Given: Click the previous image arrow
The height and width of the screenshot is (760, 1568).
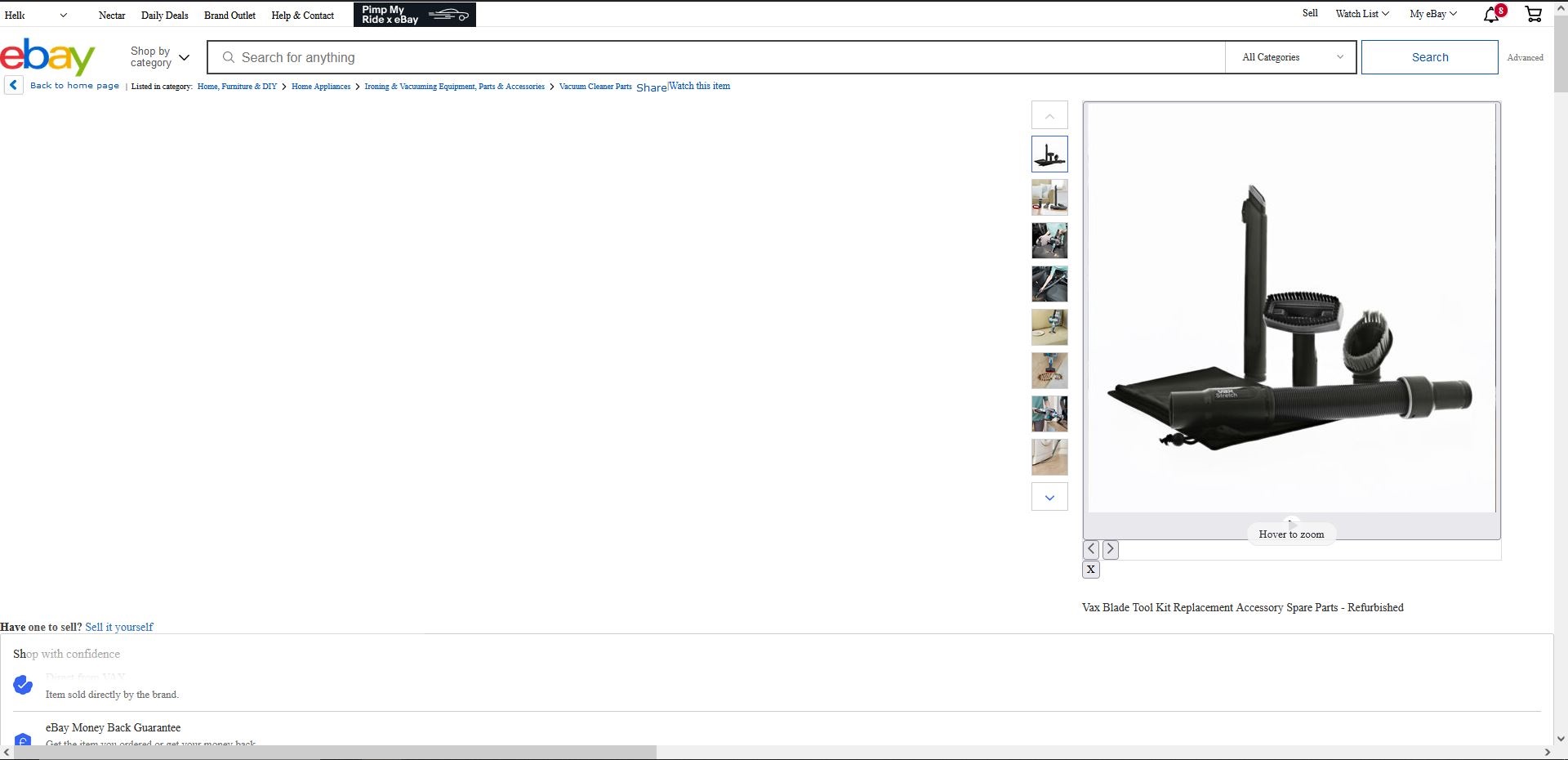Looking at the screenshot, I should point(1090,549).
